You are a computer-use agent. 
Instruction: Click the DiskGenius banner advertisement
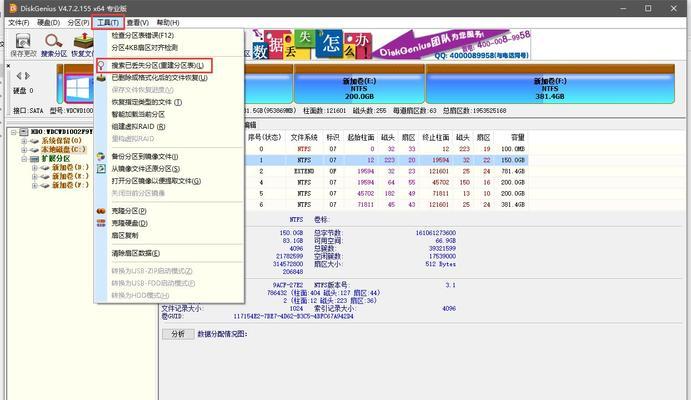[391, 45]
